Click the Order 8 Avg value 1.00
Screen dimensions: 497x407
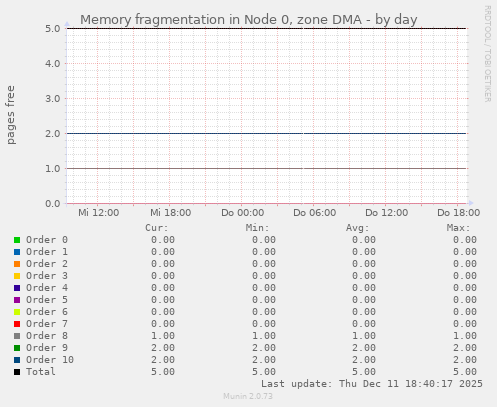364,336
